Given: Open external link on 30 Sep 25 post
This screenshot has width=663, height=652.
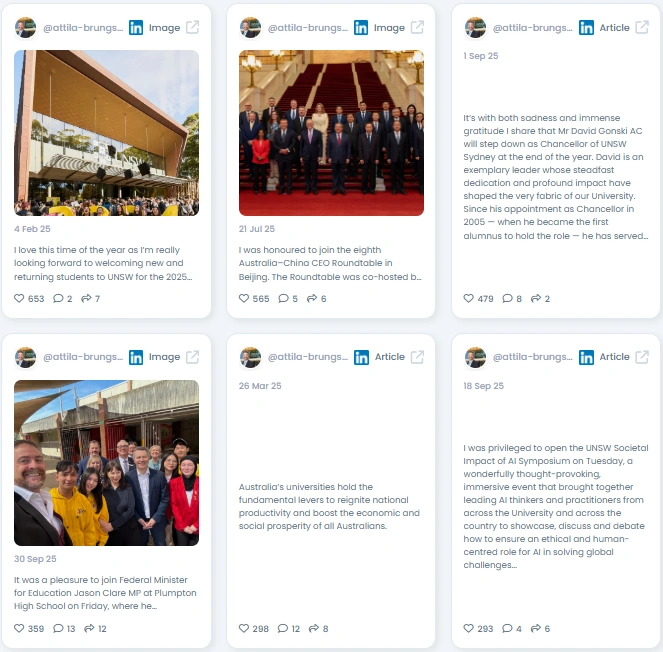Looking at the screenshot, I should (x=192, y=357).
